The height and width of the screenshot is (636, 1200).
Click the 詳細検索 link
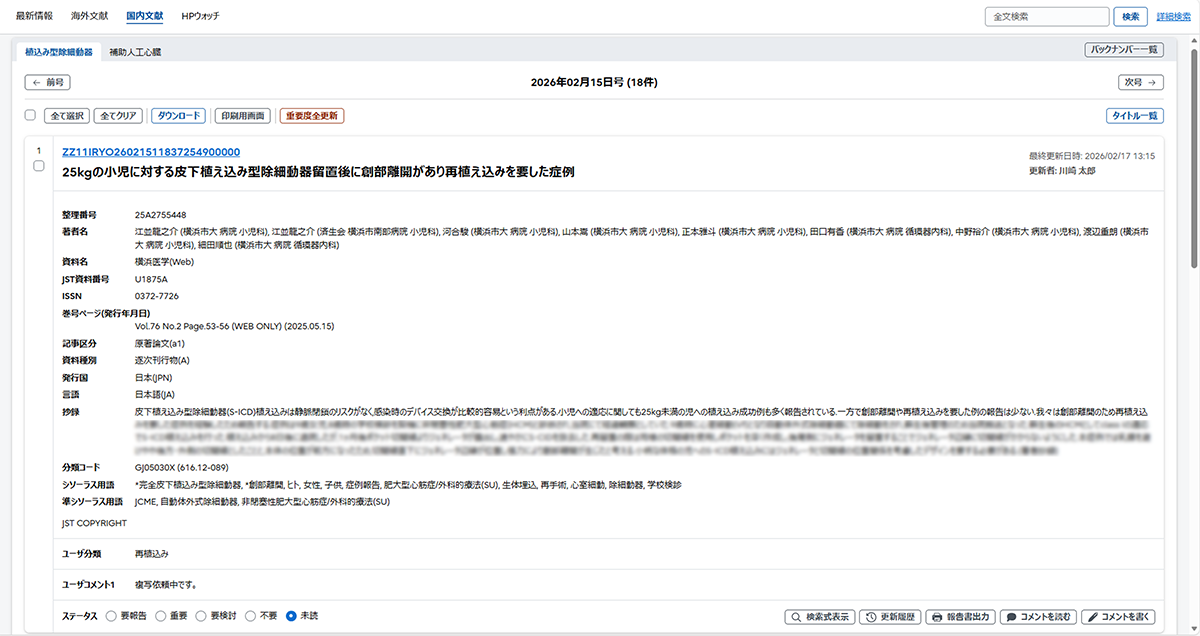(x=1173, y=17)
